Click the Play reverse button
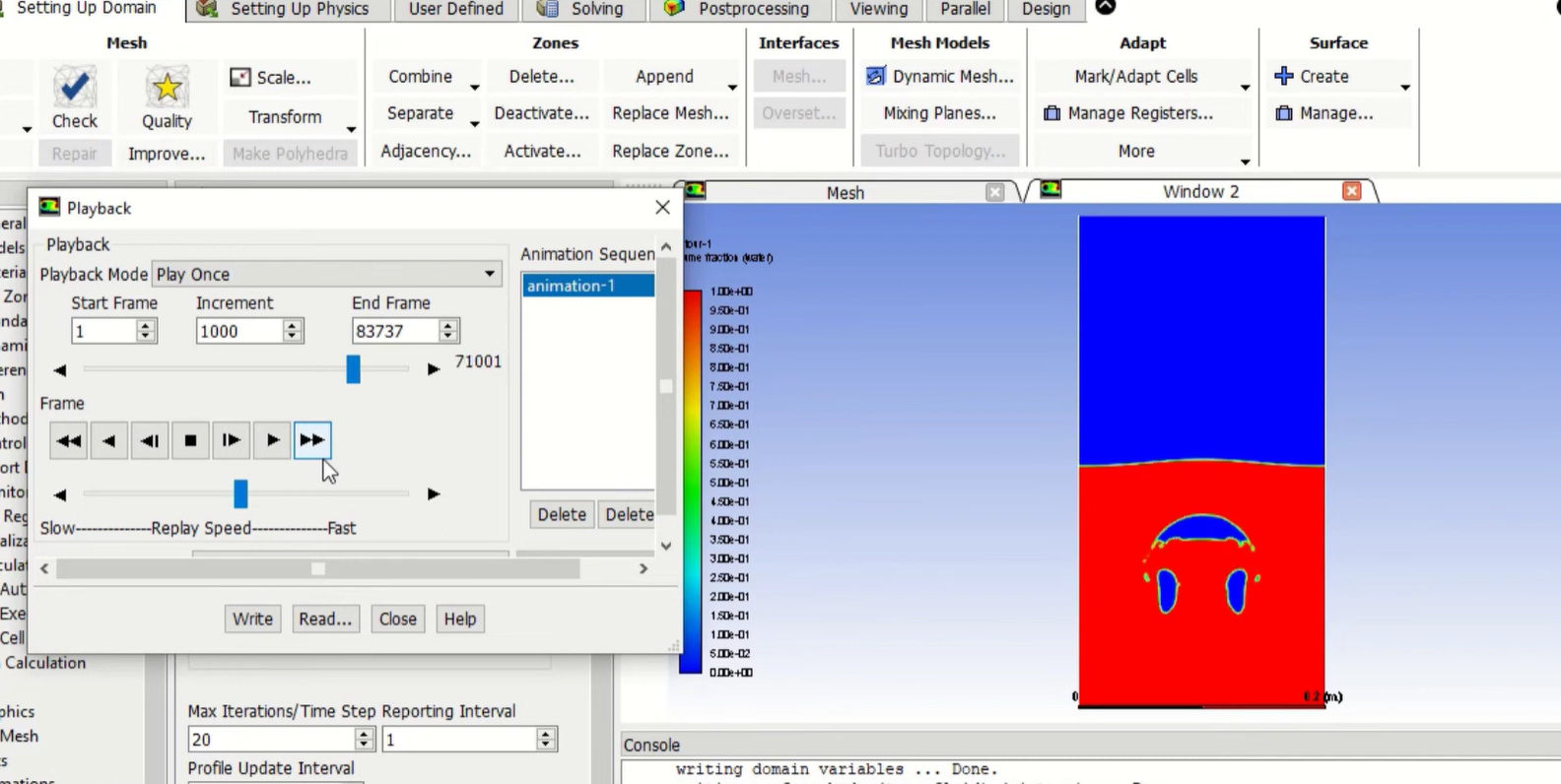Screen dimensions: 1561x784 (108, 440)
